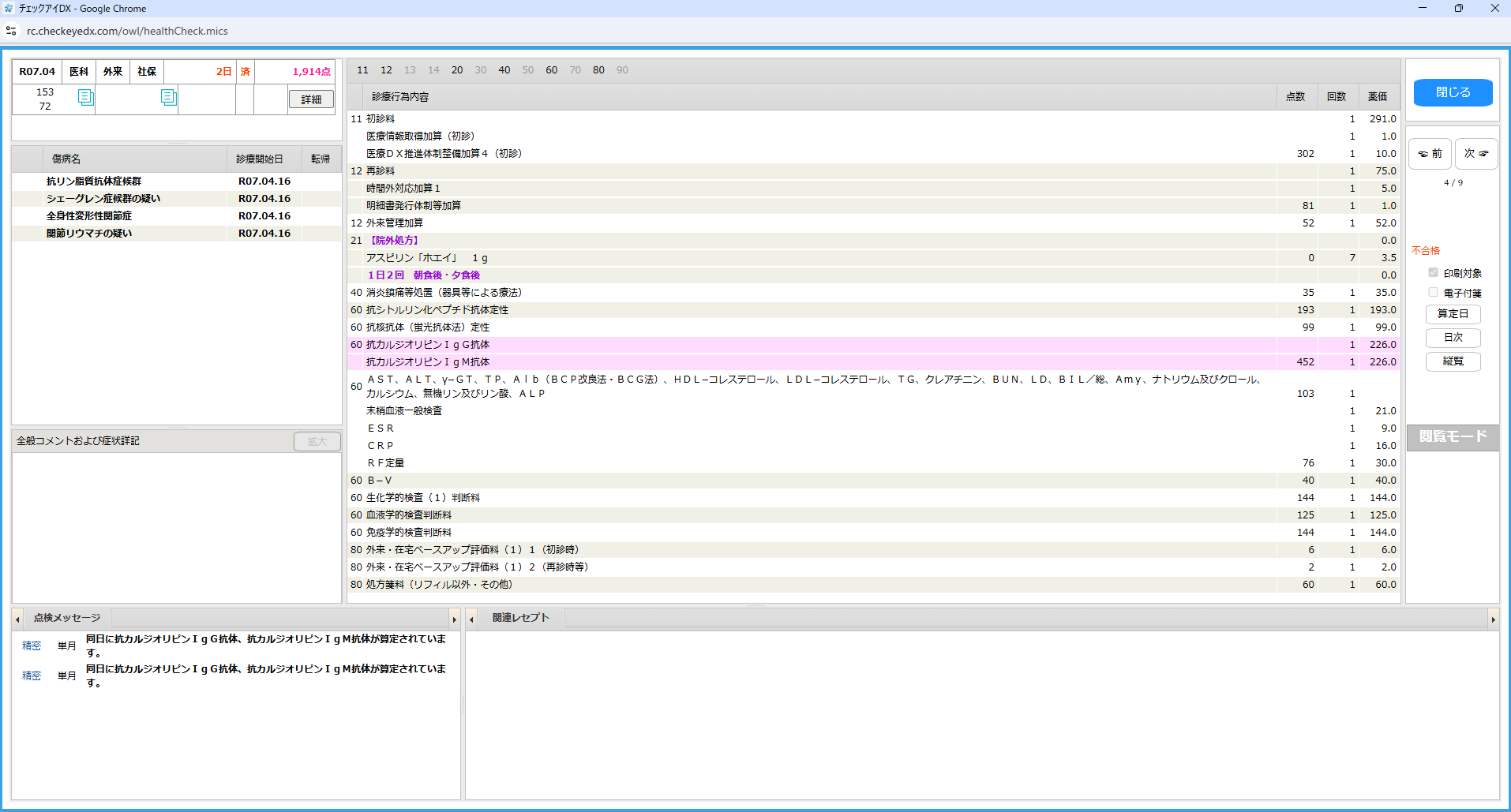Click the 閲覧モード button
This screenshot has height=812, width=1511.
[1453, 436]
